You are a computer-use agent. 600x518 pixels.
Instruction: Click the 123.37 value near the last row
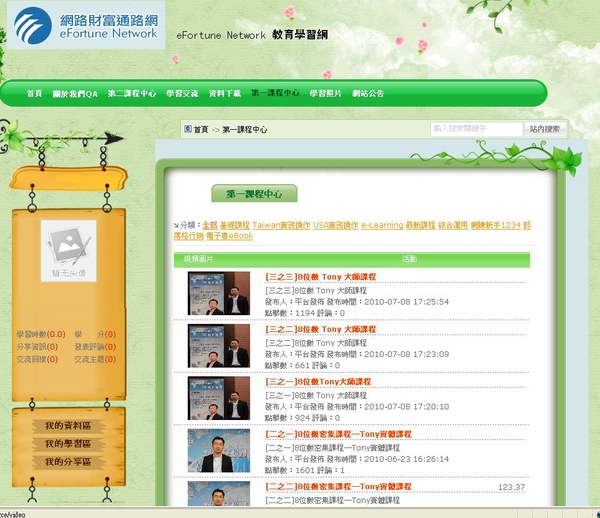[512, 487]
